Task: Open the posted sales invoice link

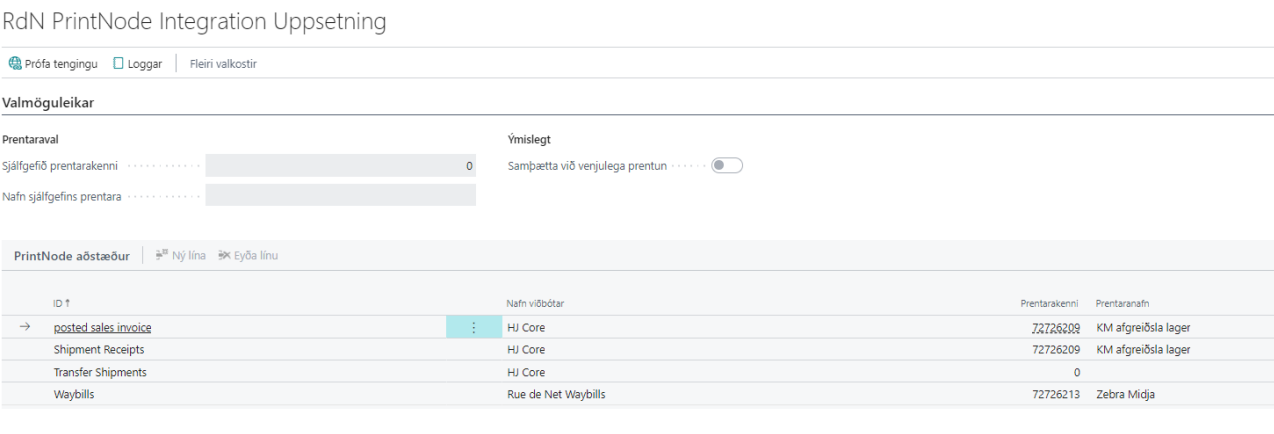Action: [x=102, y=328]
